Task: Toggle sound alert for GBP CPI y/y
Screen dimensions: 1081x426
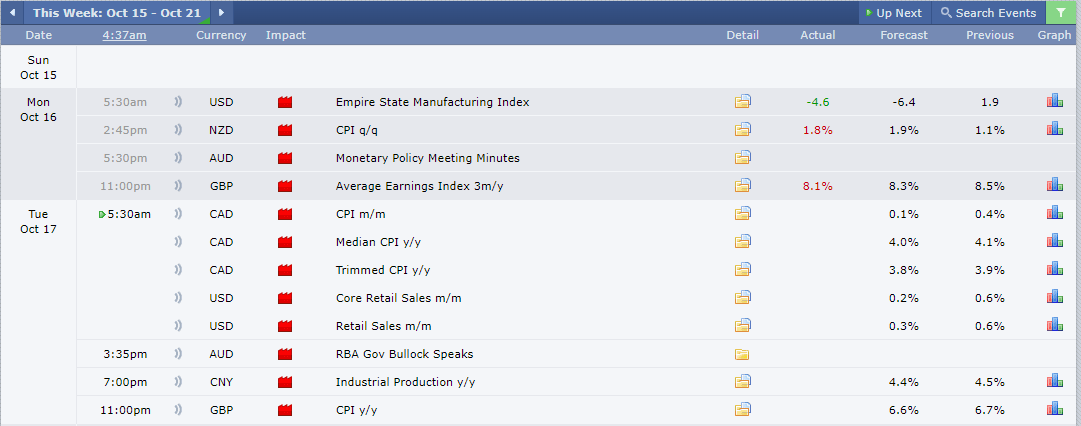Action: (178, 410)
